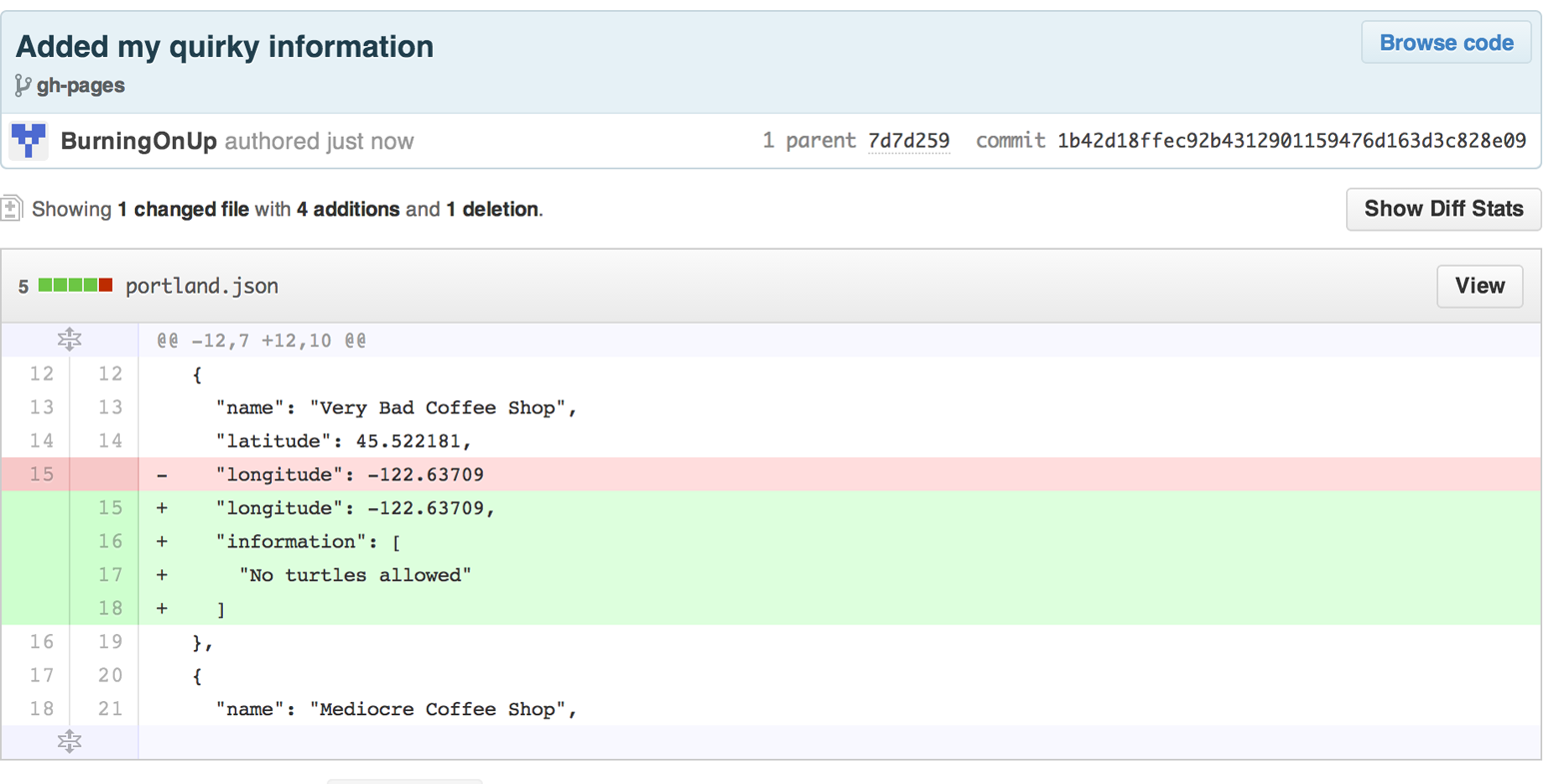Open the BurningOnUp author profile link
The height and width of the screenshot is (784, 1564).
pos(139,141)
